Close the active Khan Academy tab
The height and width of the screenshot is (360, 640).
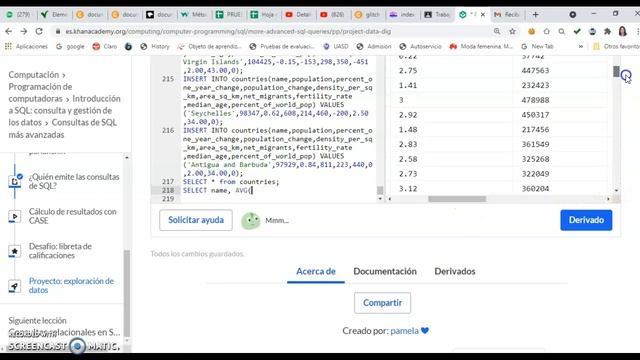point(483,15)
